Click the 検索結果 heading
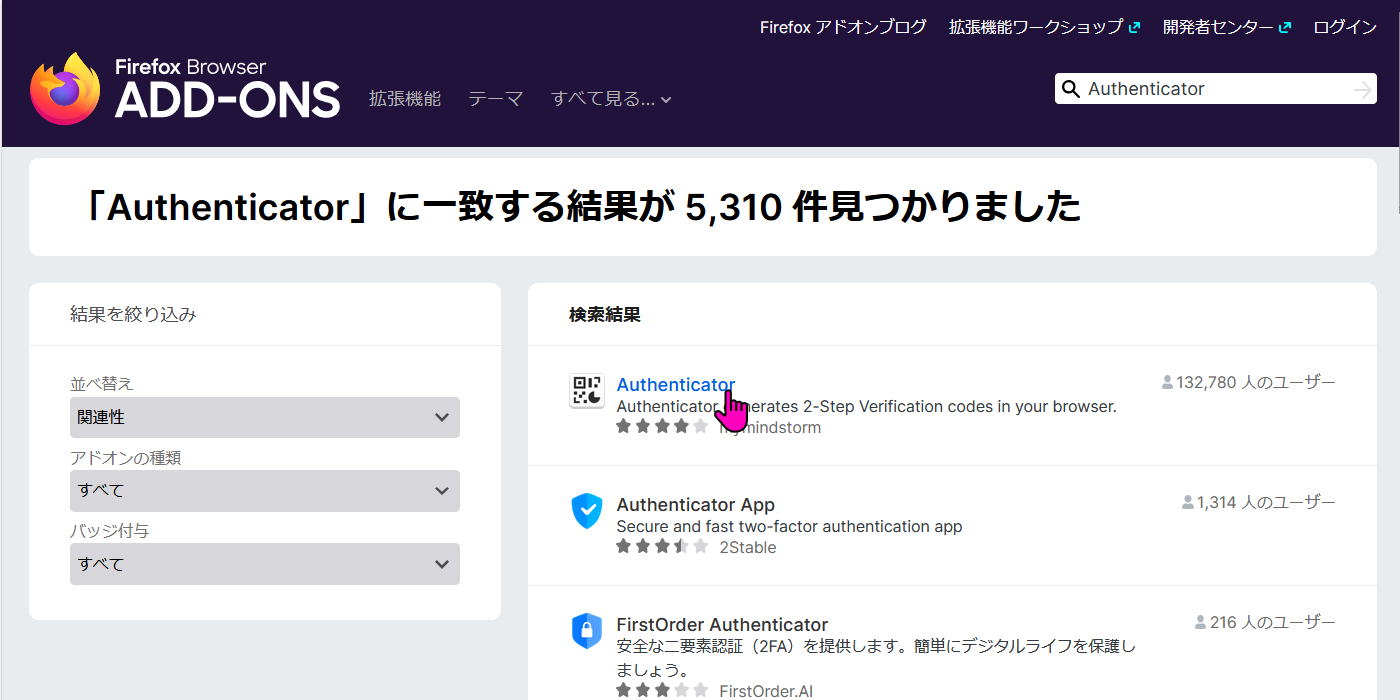The height and width of the screenshot is (700, 1400). pyautogui.click(x=605, y=315)
